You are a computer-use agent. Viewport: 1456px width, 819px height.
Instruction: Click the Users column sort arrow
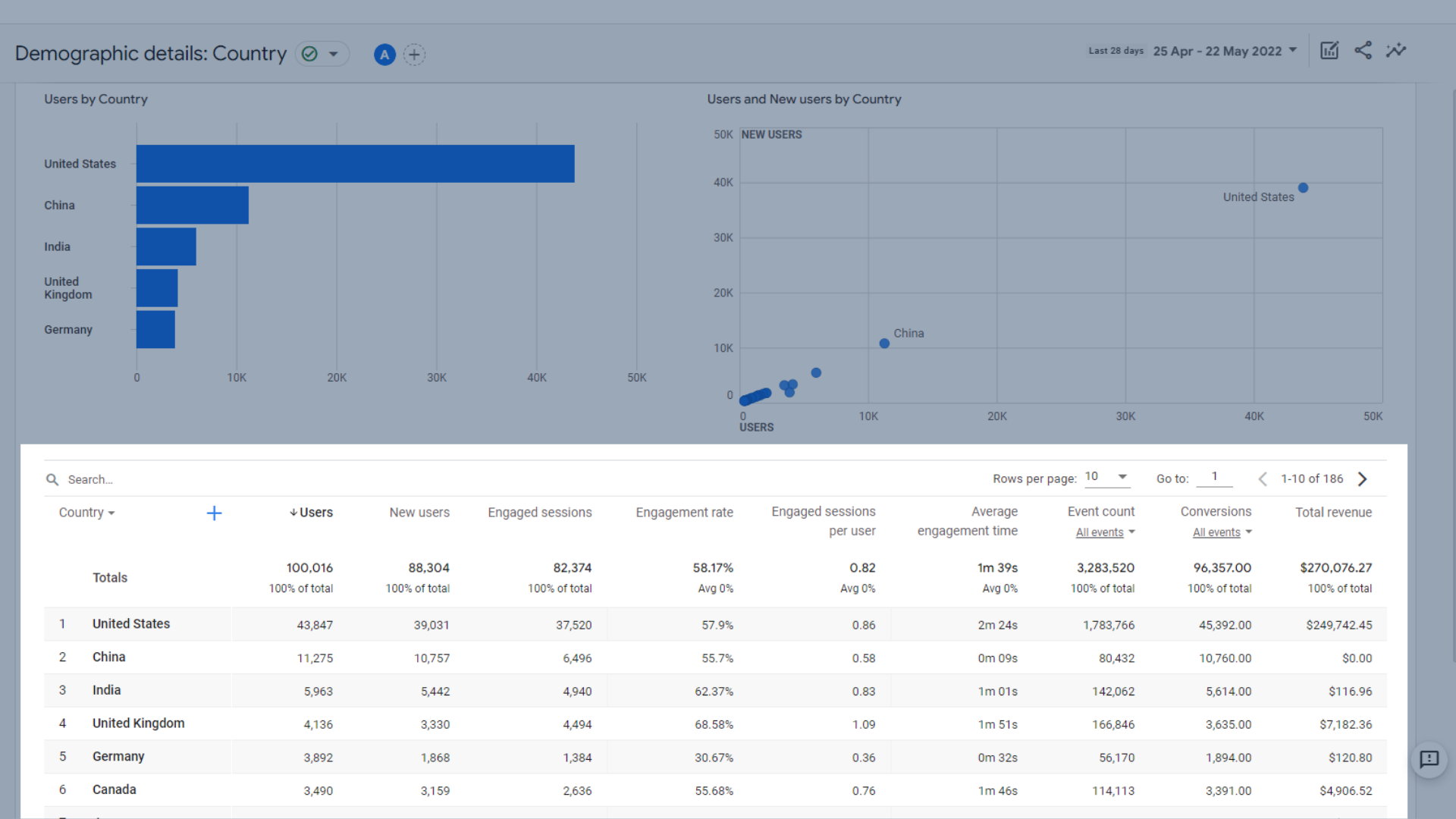[293, 511]
